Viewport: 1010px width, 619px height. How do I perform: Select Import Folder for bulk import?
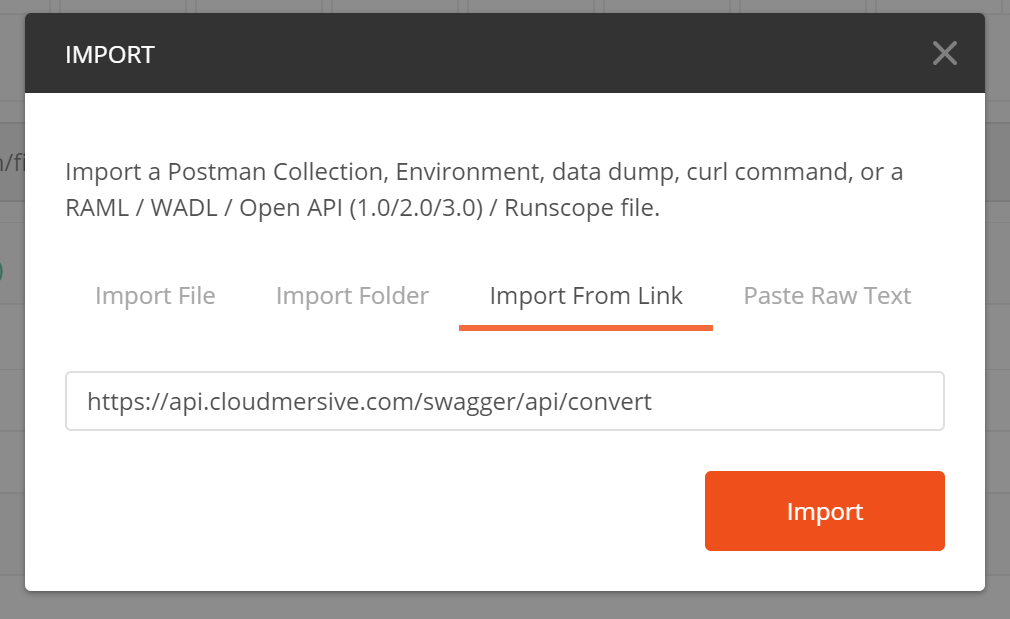352,296
